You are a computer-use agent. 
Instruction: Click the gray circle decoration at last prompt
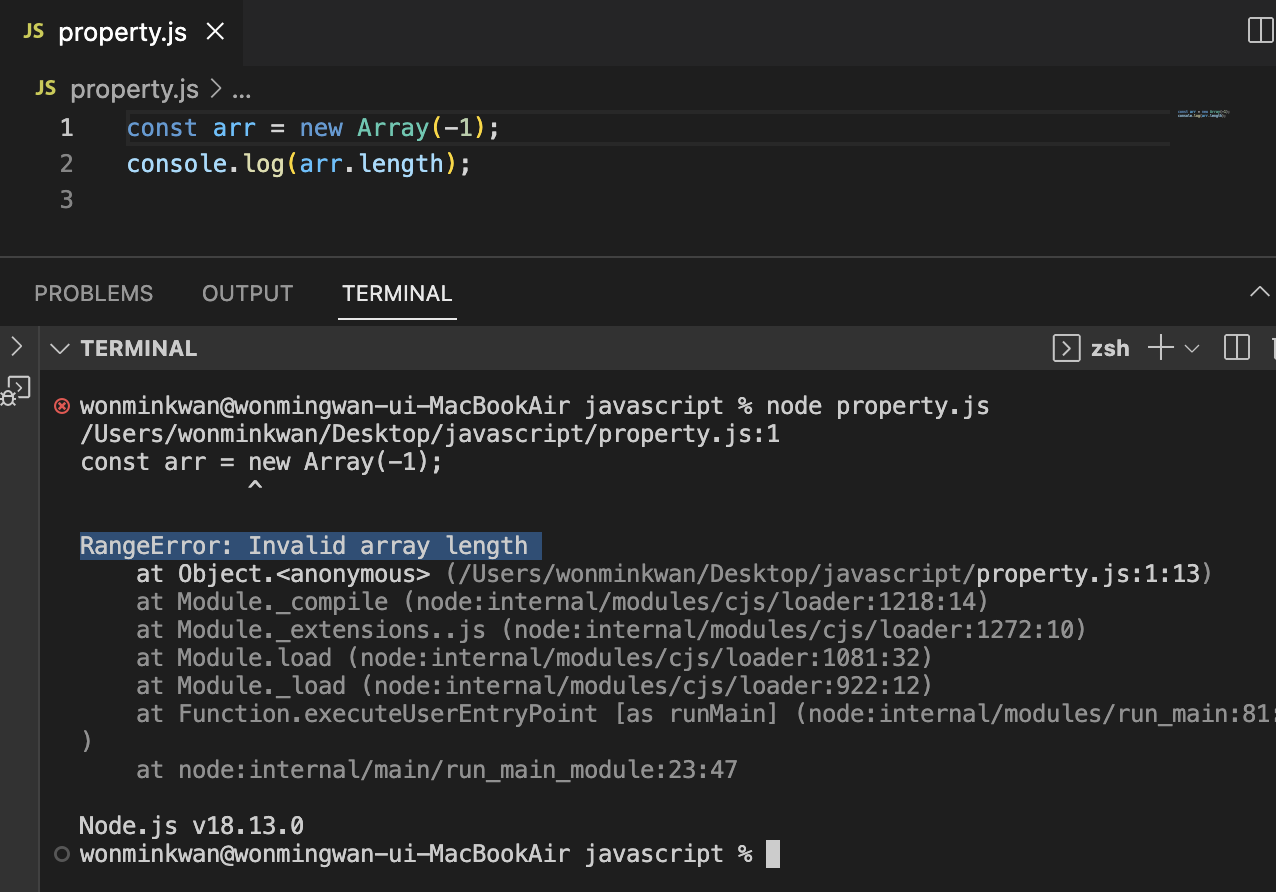point(62,854)
